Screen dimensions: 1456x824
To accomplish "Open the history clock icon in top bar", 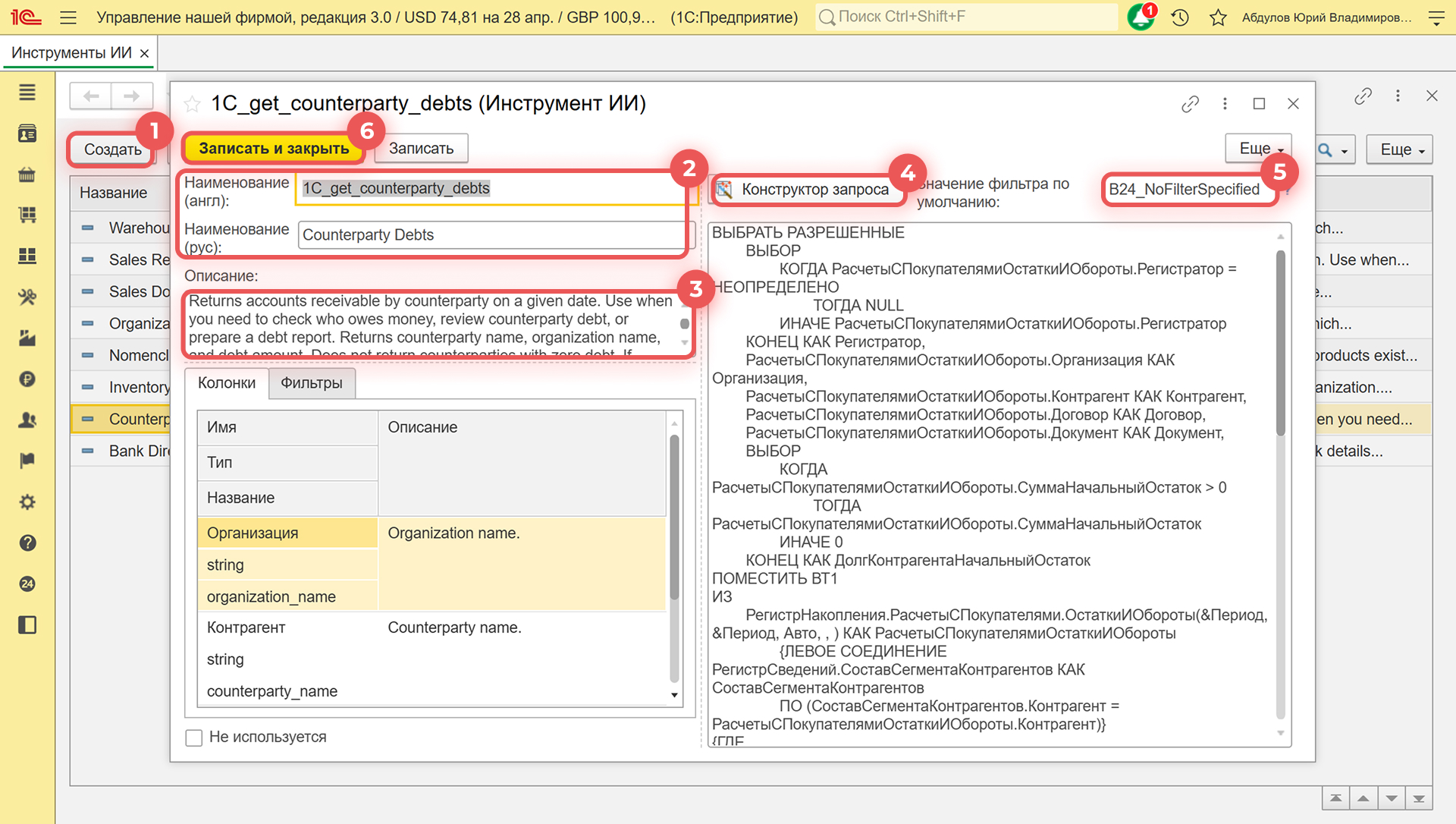I will pyautogui.click(x=1179, y=17).
